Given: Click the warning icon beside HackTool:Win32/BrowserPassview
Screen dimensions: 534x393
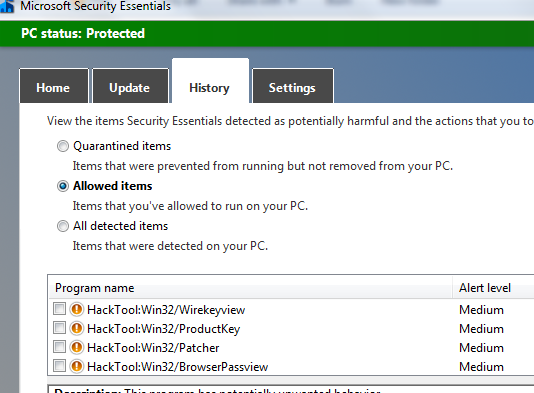Looking at the screenshot, I should 77,367.
